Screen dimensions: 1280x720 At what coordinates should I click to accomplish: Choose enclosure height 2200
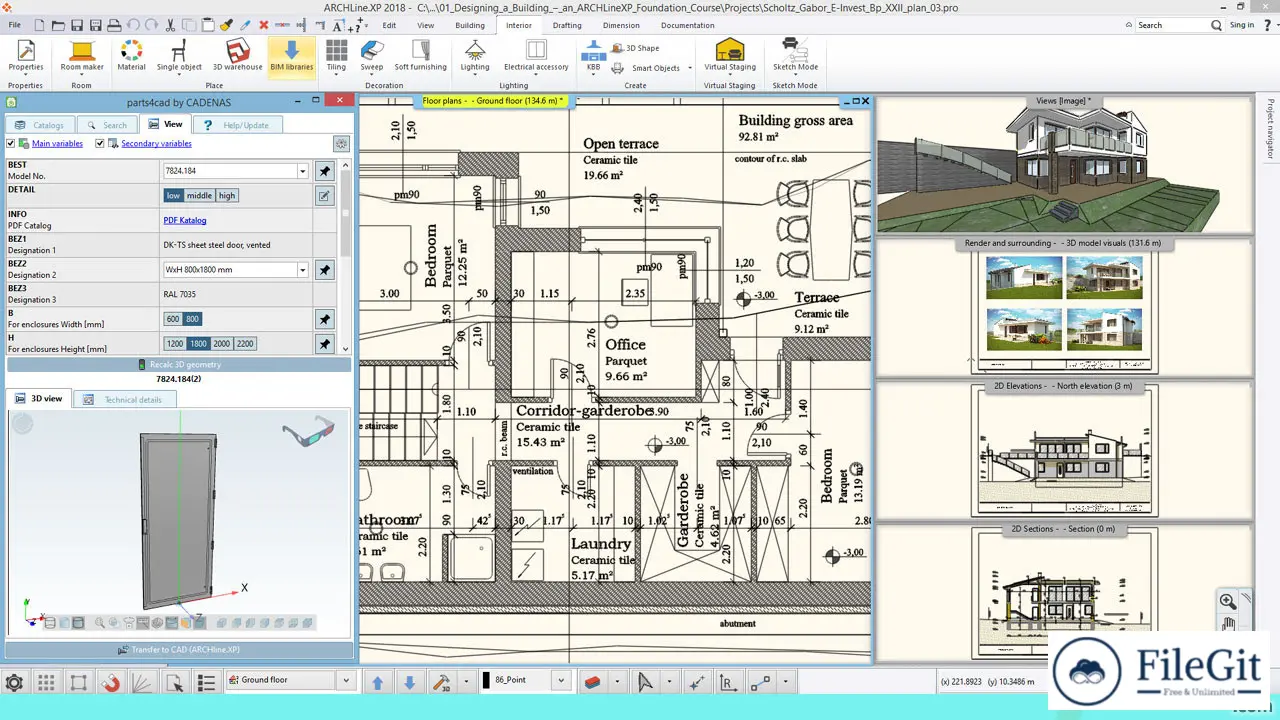pos(245,343)
